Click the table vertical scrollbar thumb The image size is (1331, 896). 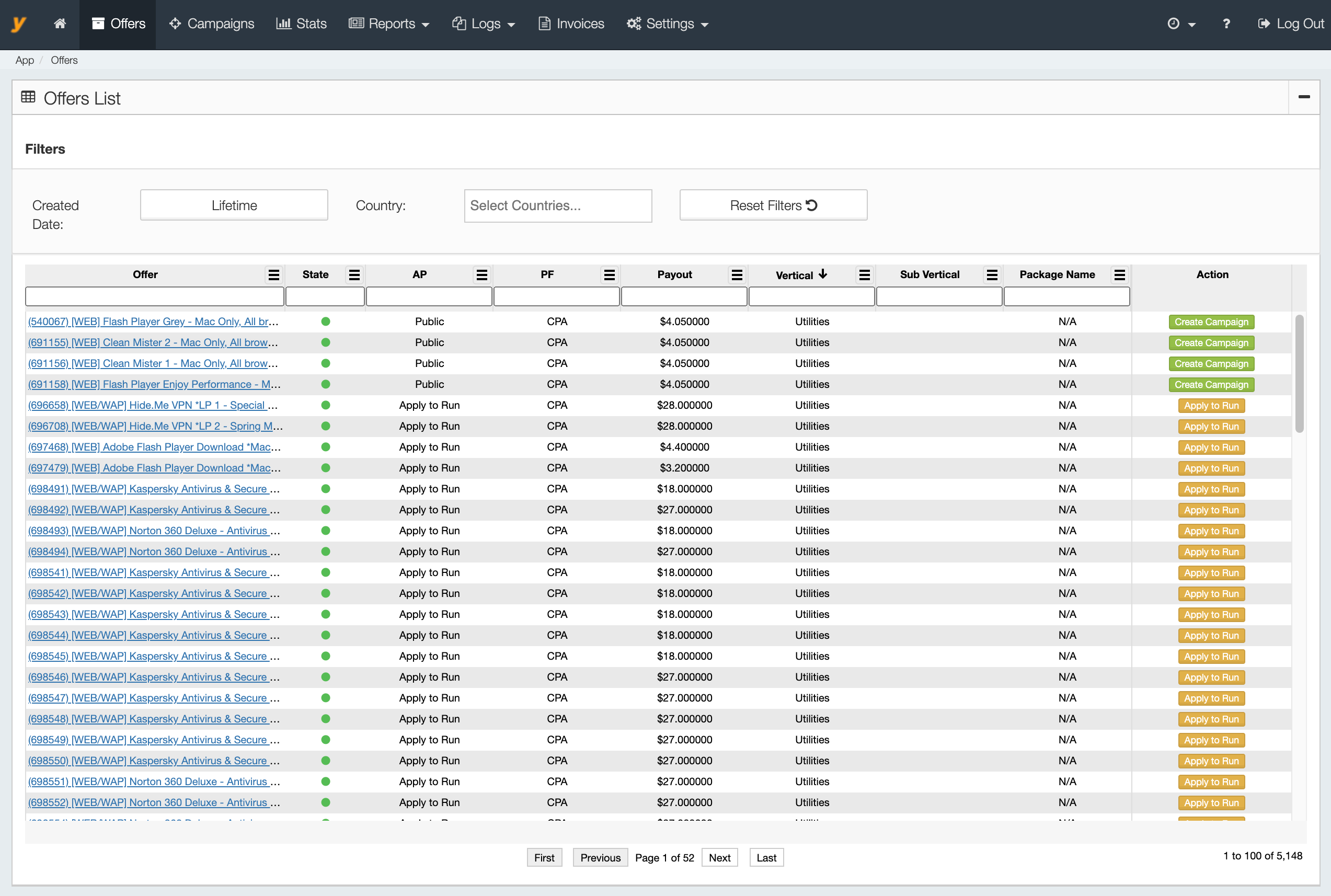point(1299,374)
